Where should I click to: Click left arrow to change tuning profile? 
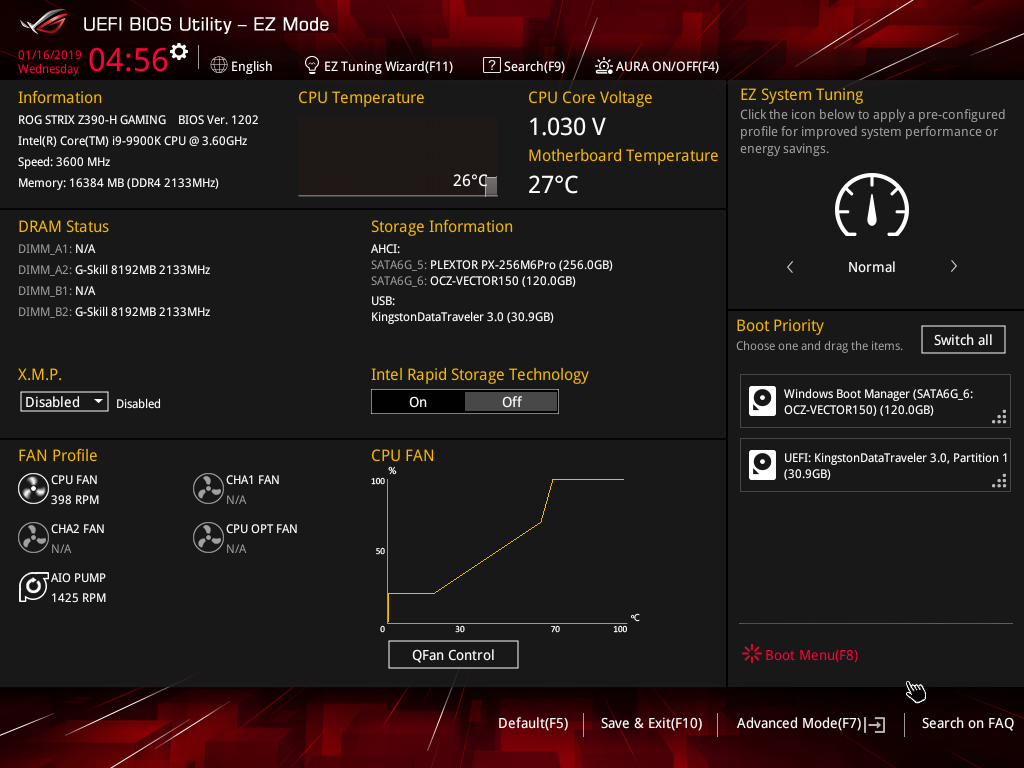(789, 267)
